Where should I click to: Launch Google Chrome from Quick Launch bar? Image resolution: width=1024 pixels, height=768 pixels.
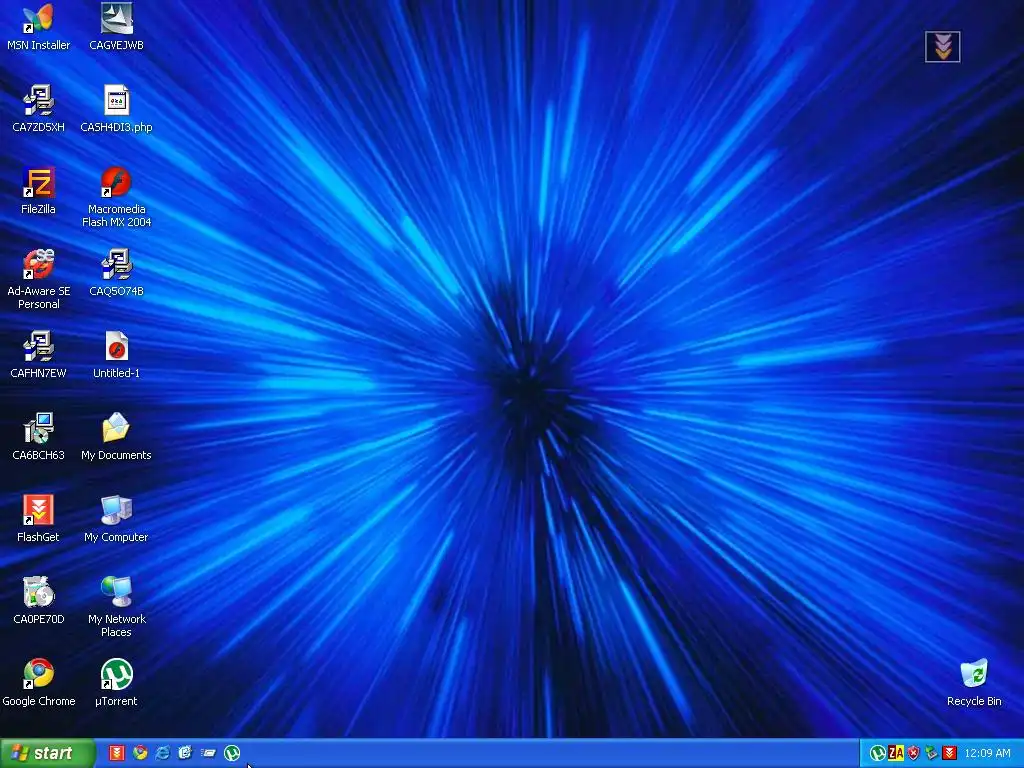(140, 753)
